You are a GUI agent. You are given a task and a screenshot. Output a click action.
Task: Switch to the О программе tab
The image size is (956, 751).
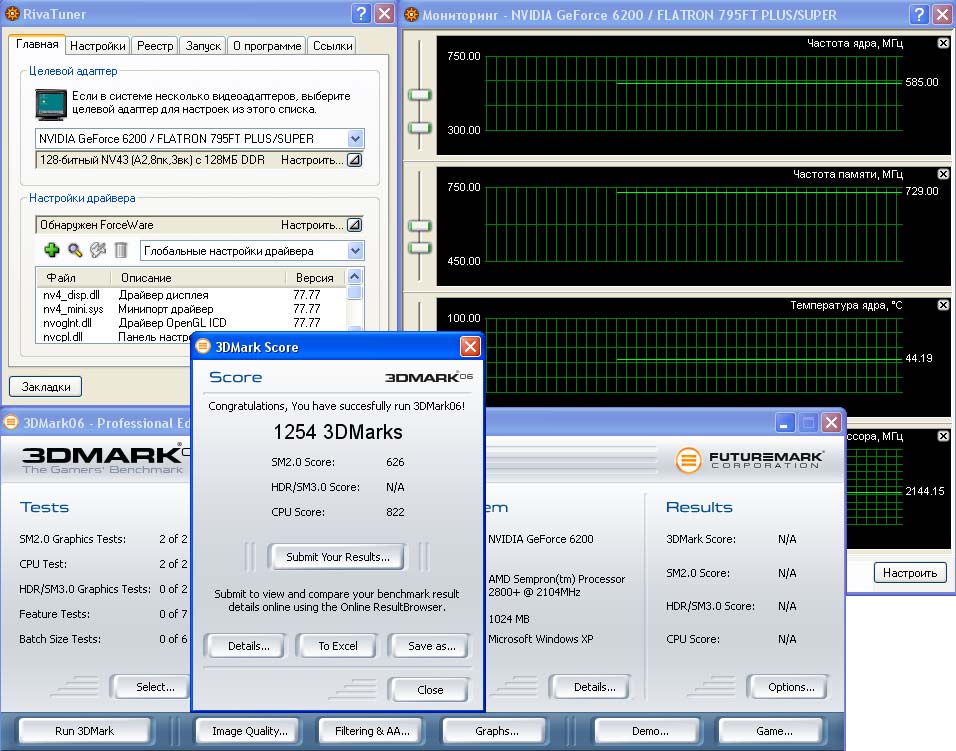click(267, 46)
